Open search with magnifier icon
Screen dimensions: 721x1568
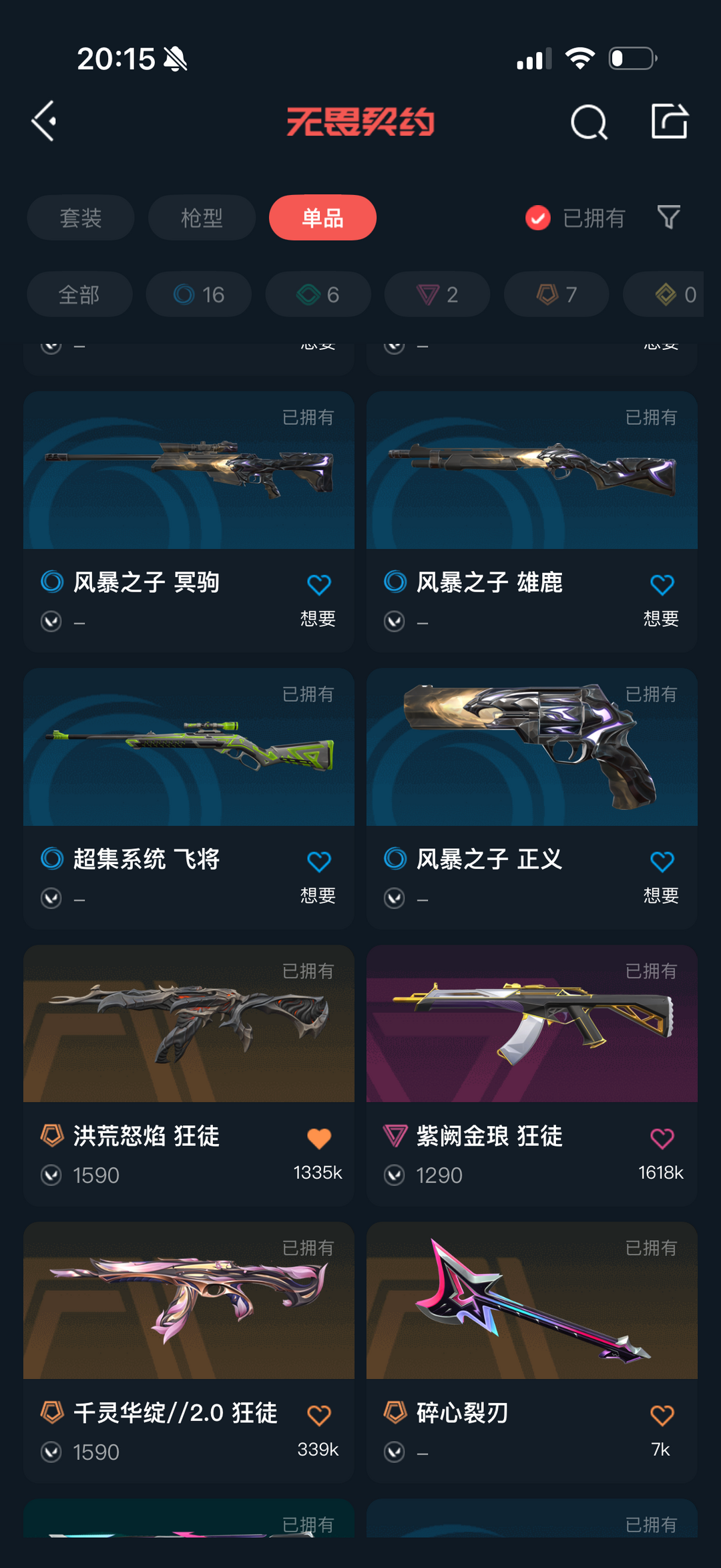point(589,122)
